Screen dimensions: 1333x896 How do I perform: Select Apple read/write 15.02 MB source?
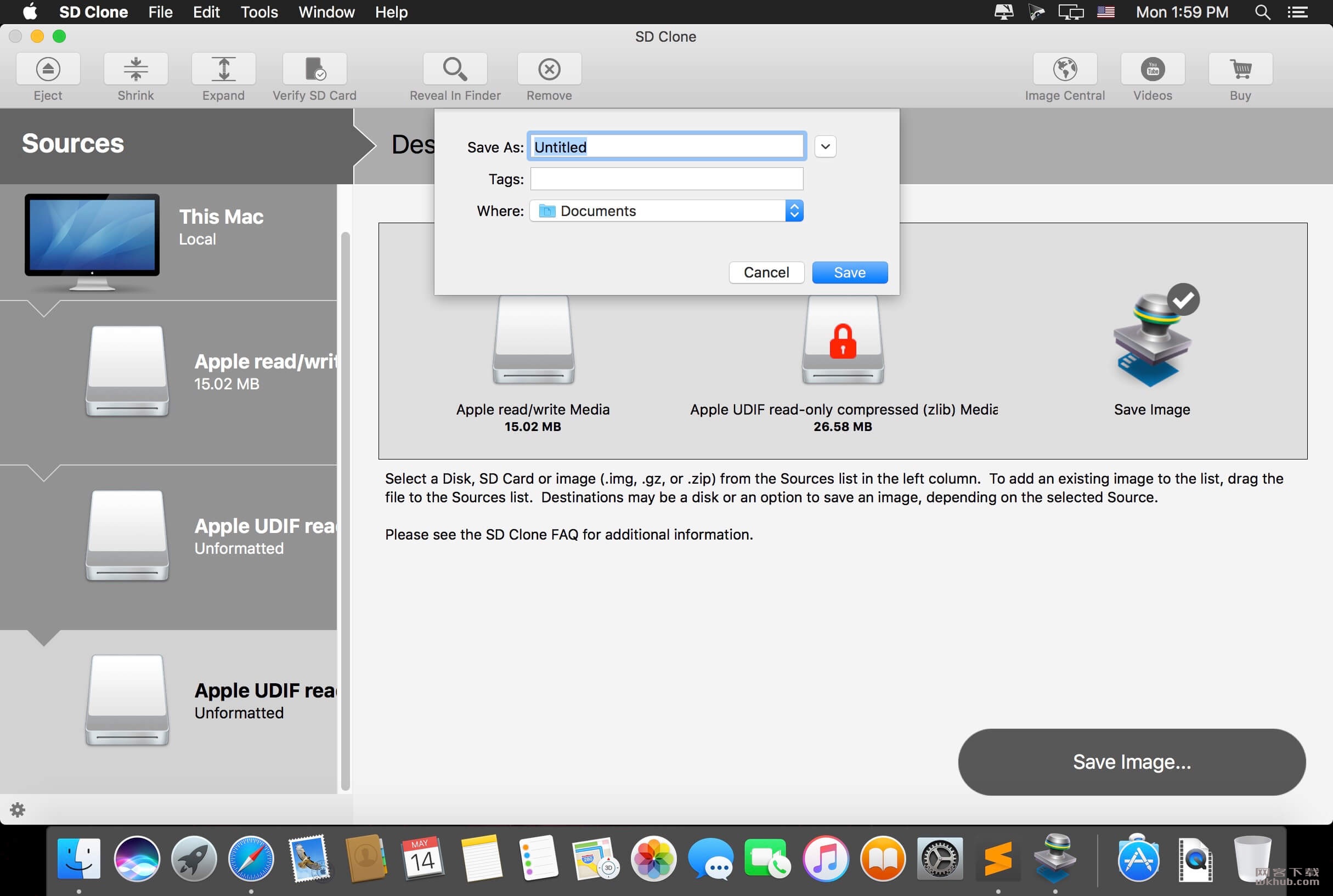click(x=168, y=382)
